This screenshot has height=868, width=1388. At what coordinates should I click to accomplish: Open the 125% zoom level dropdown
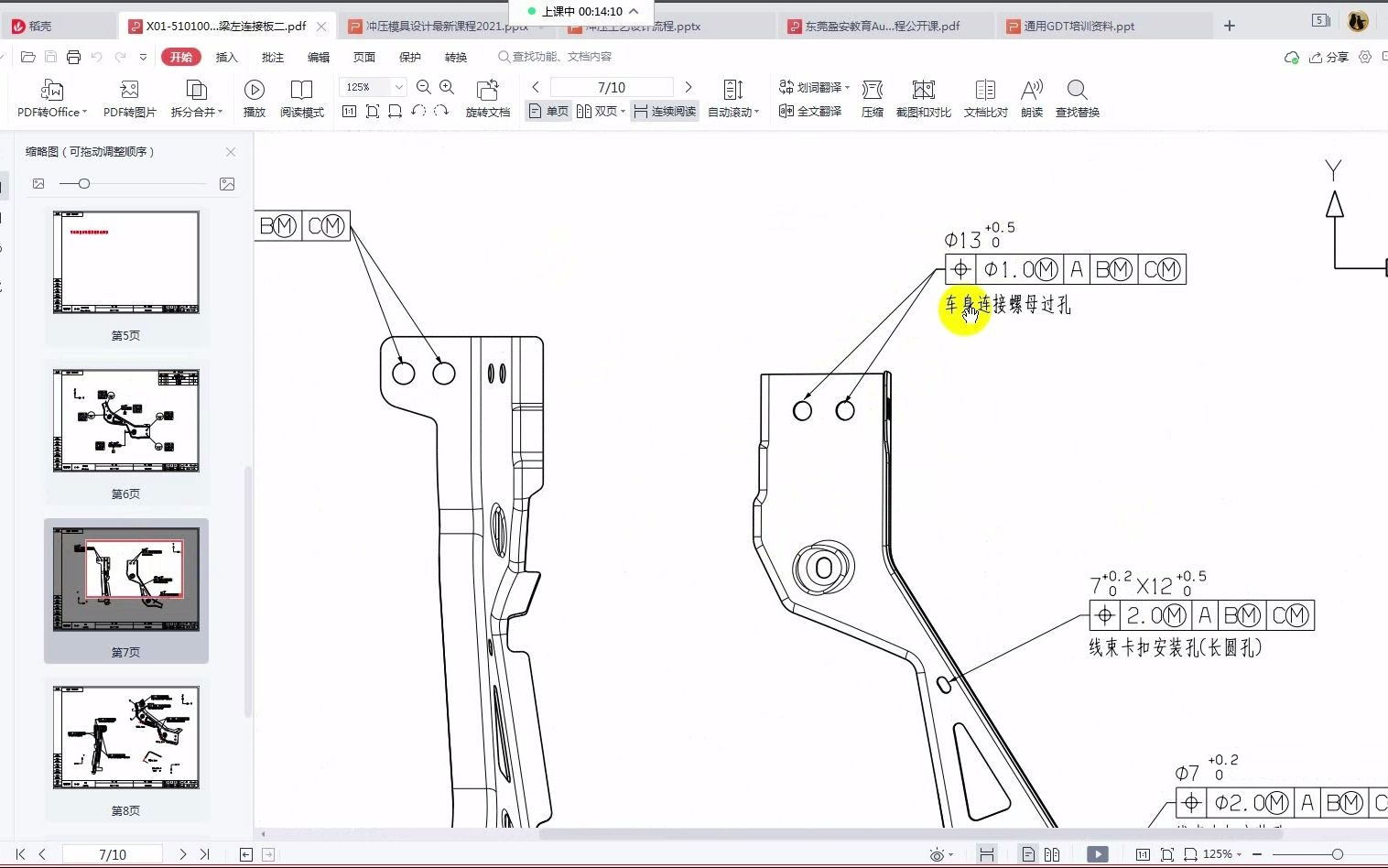(398, 86)
